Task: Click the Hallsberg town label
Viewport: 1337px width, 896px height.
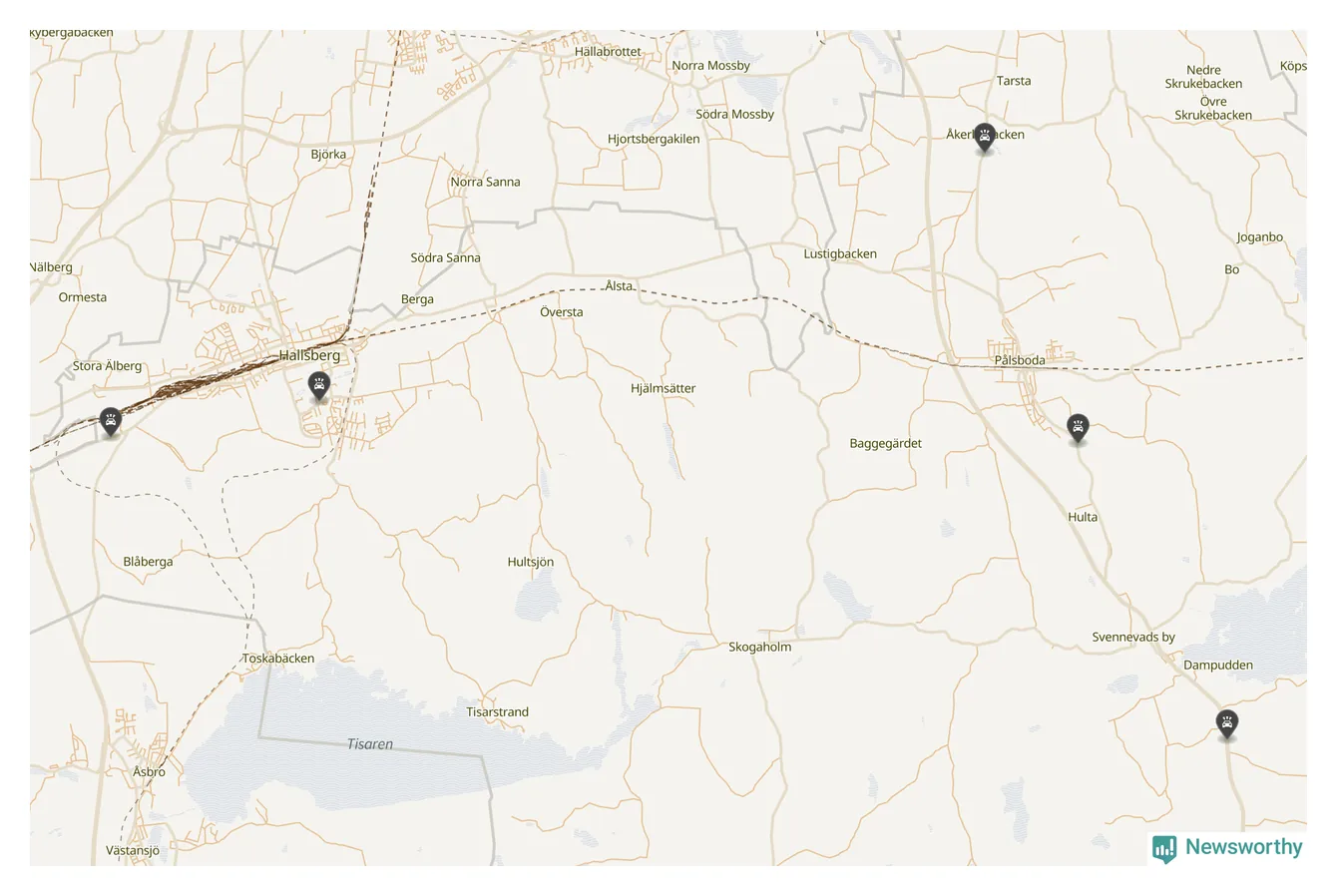Action: [x=309, y=355]
